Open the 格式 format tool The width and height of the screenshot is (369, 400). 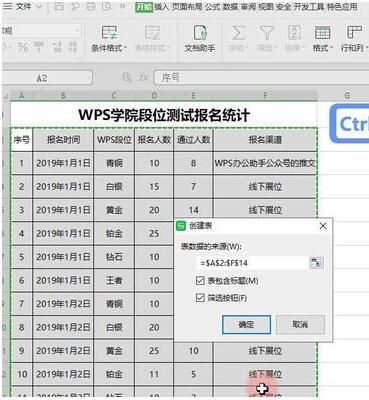pyautogui.click(x=322, y=39)
